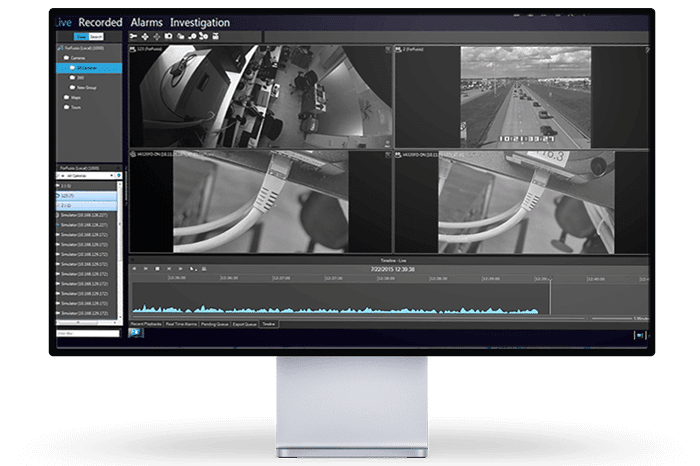Click the camera icon in the fisheye pane title
Viewport: 700px width, 466px height.
[133, 49]
